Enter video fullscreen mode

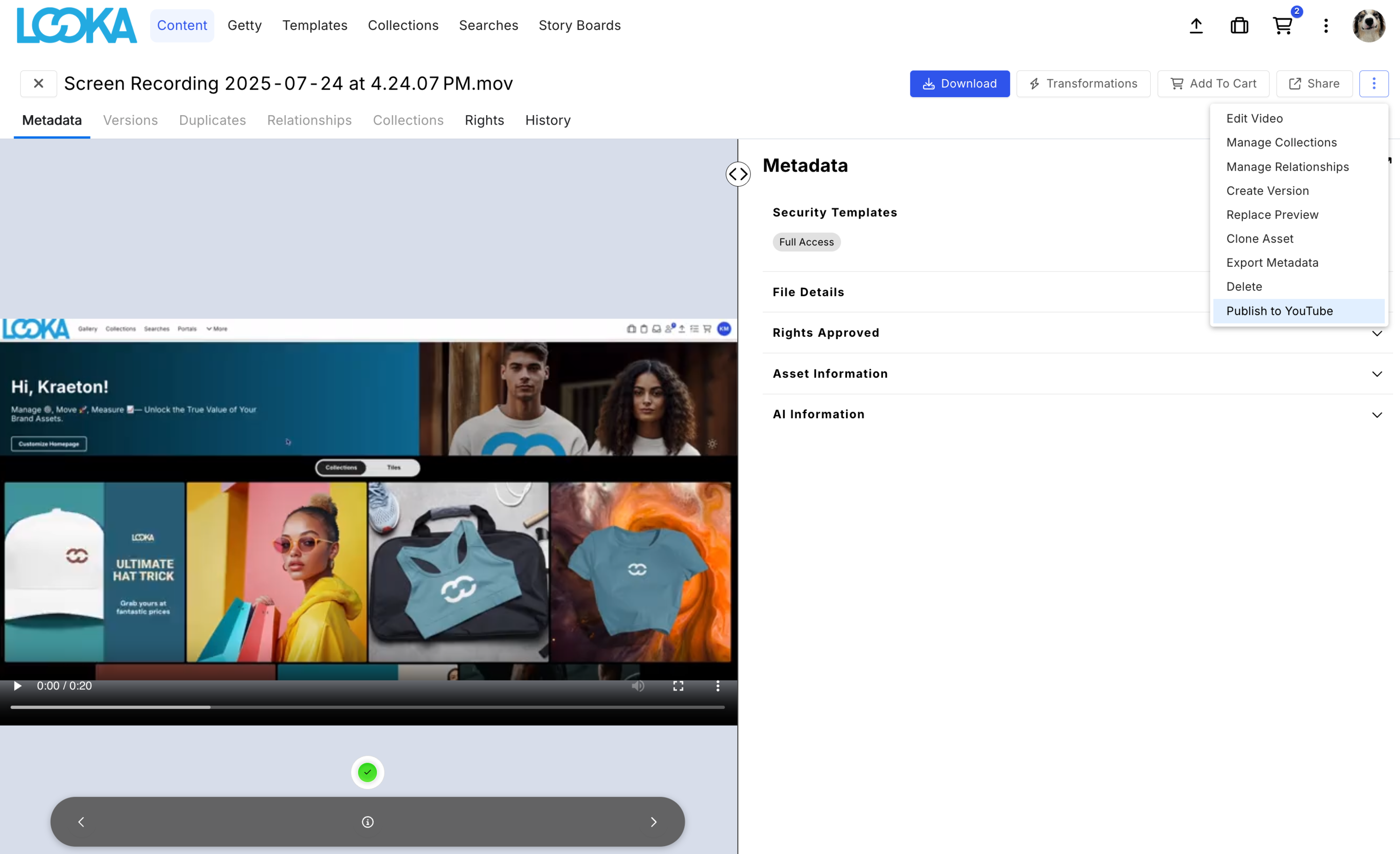678,686
